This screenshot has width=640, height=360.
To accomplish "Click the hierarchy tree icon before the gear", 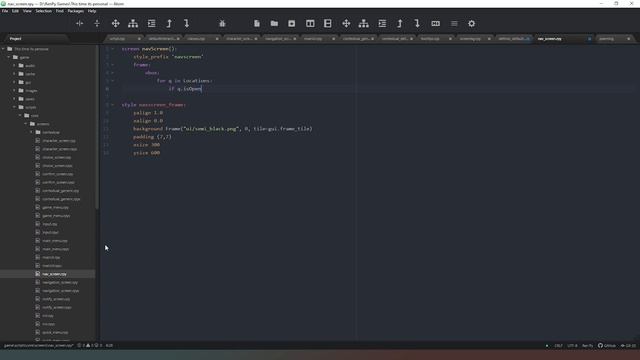I will pyautogui.click(x=364, y=24).
